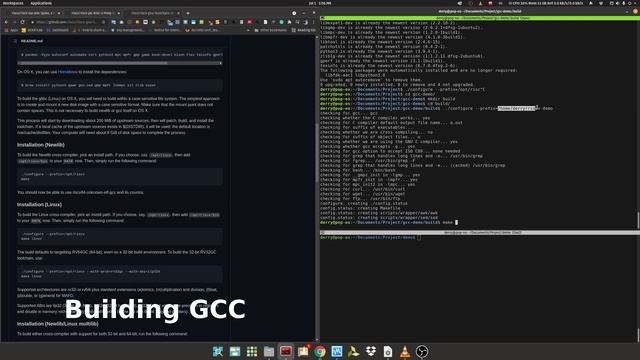The width and height of the screenshot is (640, 360).
Task: Click the Installation (Linux) heading
Action: 39,204
